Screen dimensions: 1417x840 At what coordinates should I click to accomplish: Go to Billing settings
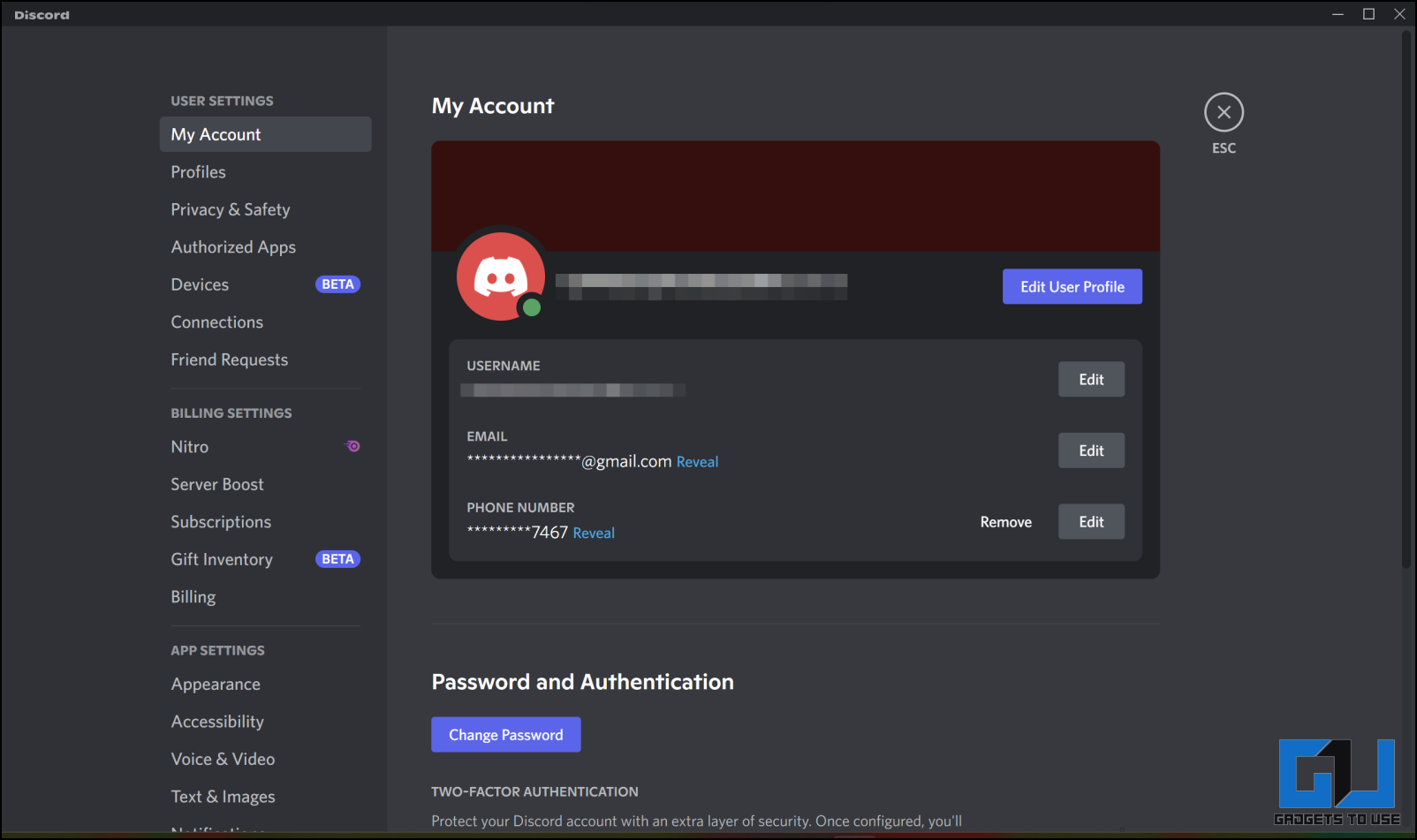[265, 597]
